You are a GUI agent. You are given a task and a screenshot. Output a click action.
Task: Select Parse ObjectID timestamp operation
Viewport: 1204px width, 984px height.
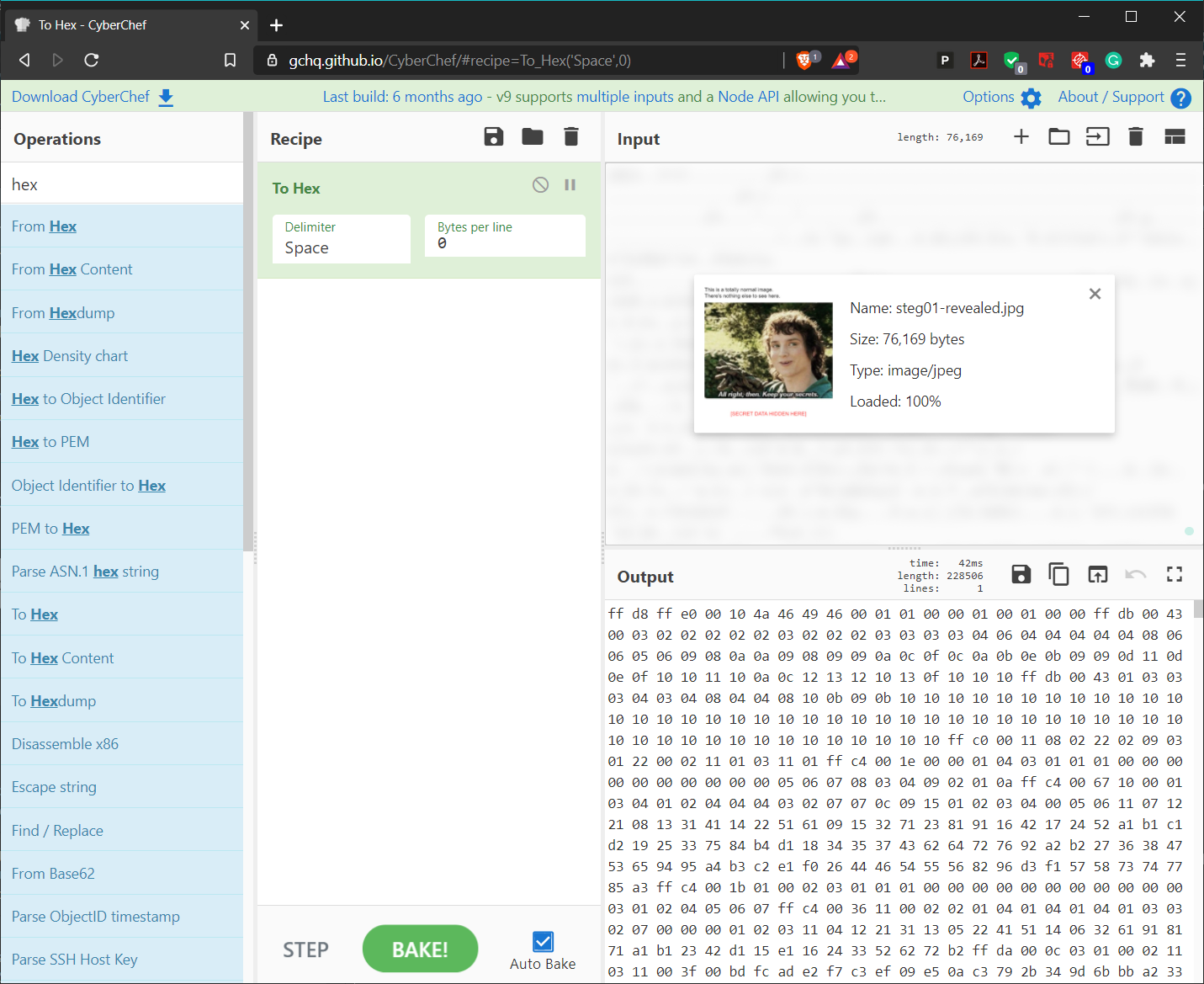point(122,917)
